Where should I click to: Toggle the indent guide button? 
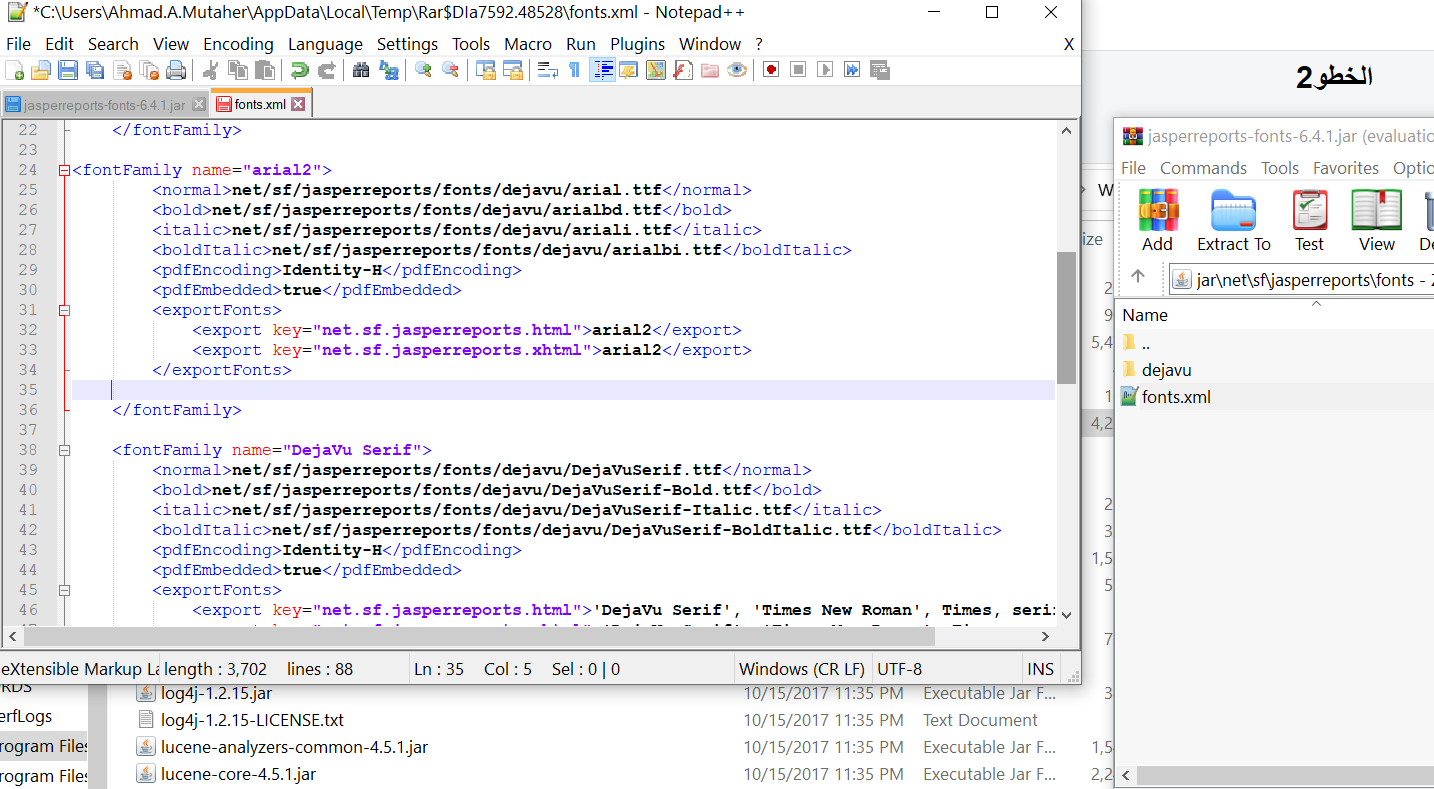point(603,70)
